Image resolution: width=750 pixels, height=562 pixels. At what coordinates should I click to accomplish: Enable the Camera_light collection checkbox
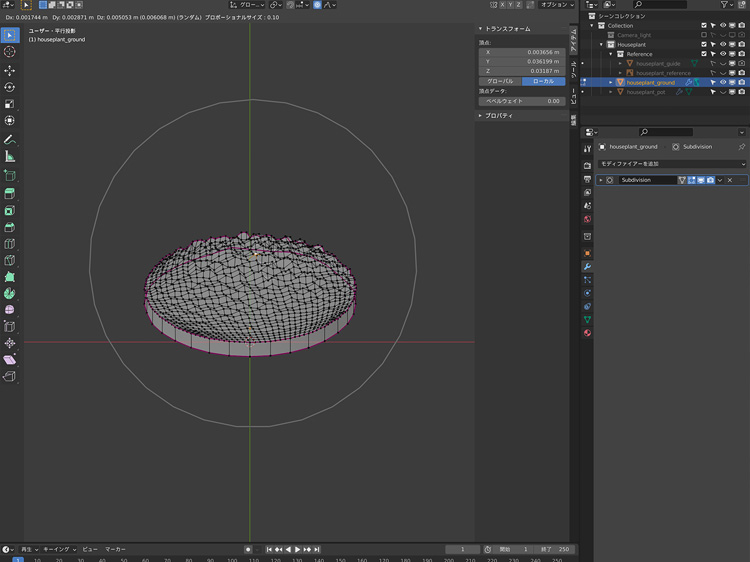coord(704,35)
